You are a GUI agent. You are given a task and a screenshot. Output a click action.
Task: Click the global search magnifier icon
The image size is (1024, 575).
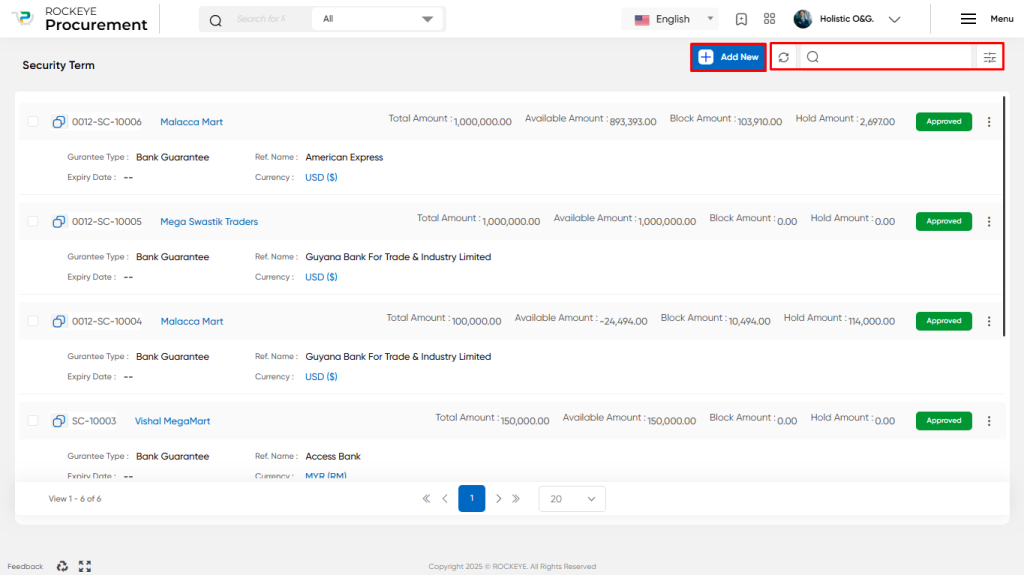(216, 20)
